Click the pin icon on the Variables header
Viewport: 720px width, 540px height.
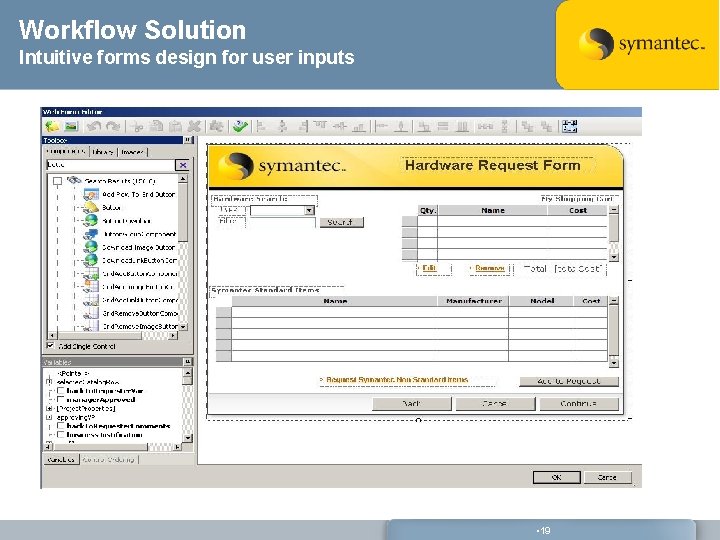click(x=187, y=362)
